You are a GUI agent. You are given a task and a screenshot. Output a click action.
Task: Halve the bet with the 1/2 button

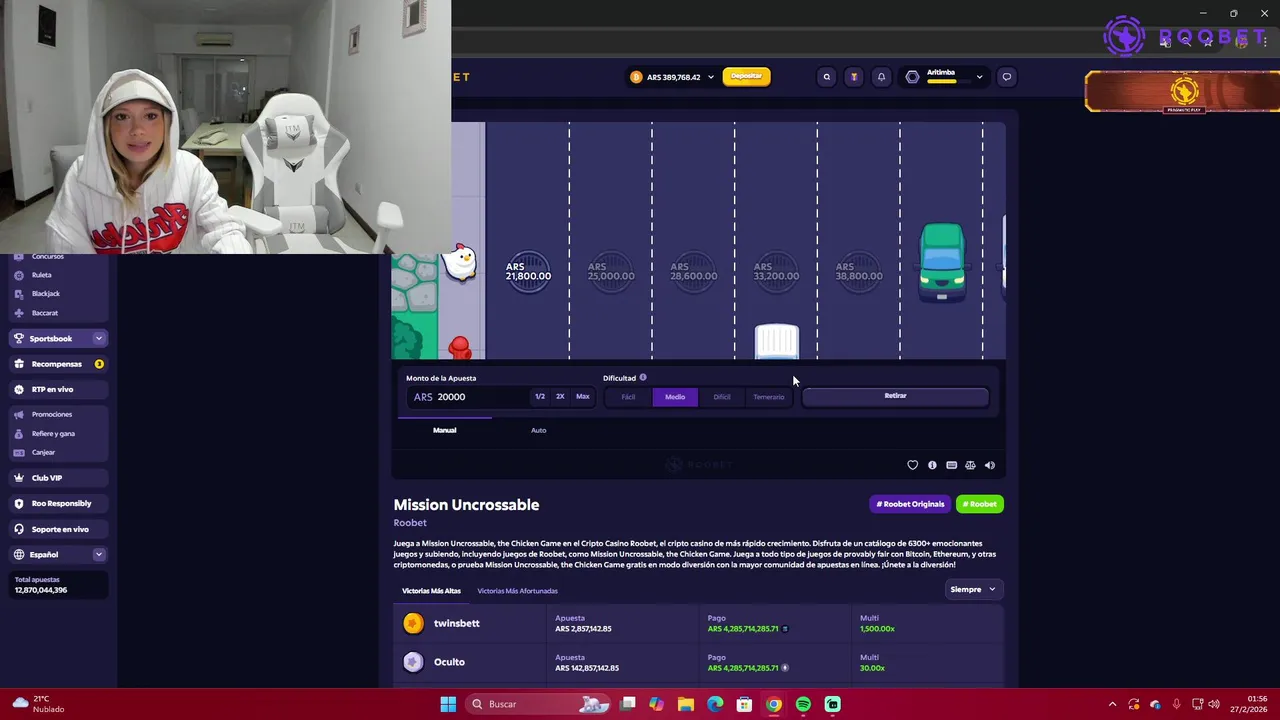540,397
